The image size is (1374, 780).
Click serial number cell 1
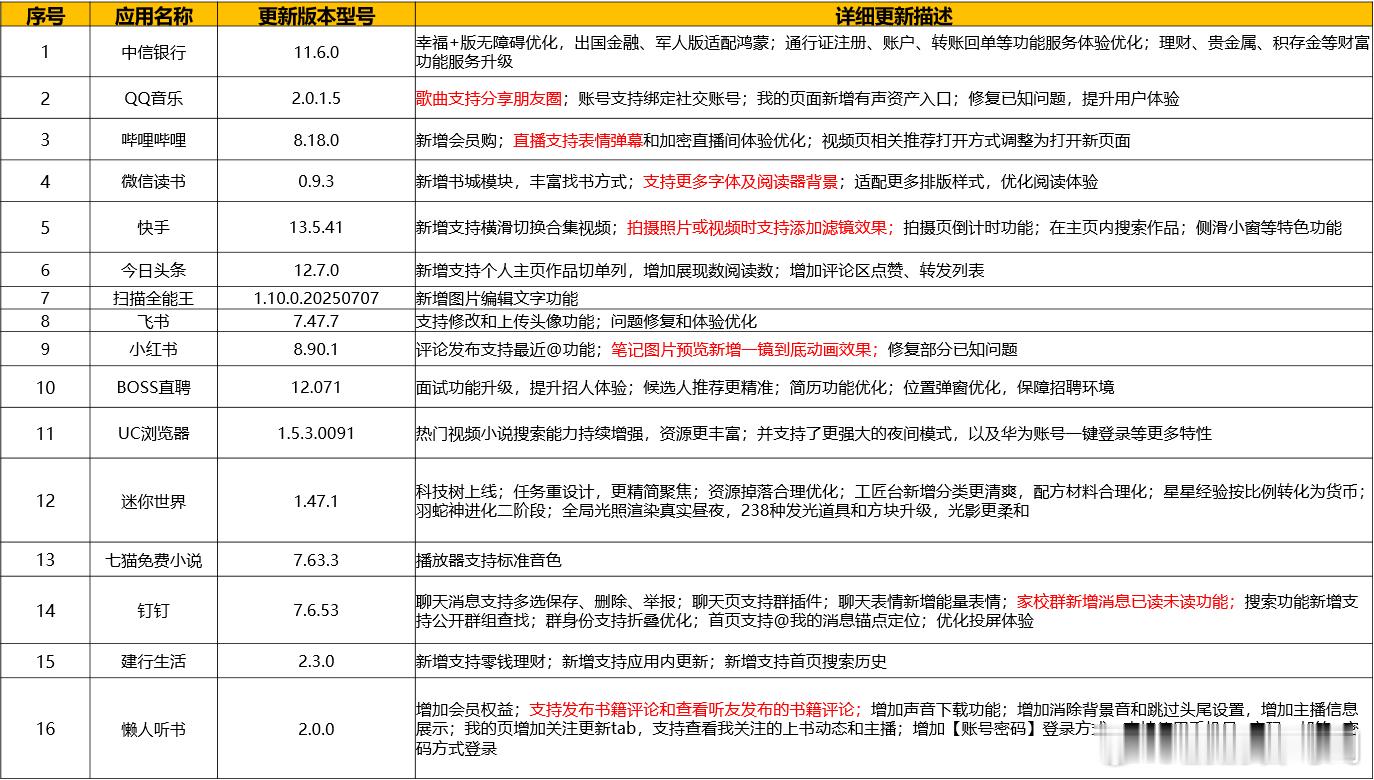tap(45, 52)
